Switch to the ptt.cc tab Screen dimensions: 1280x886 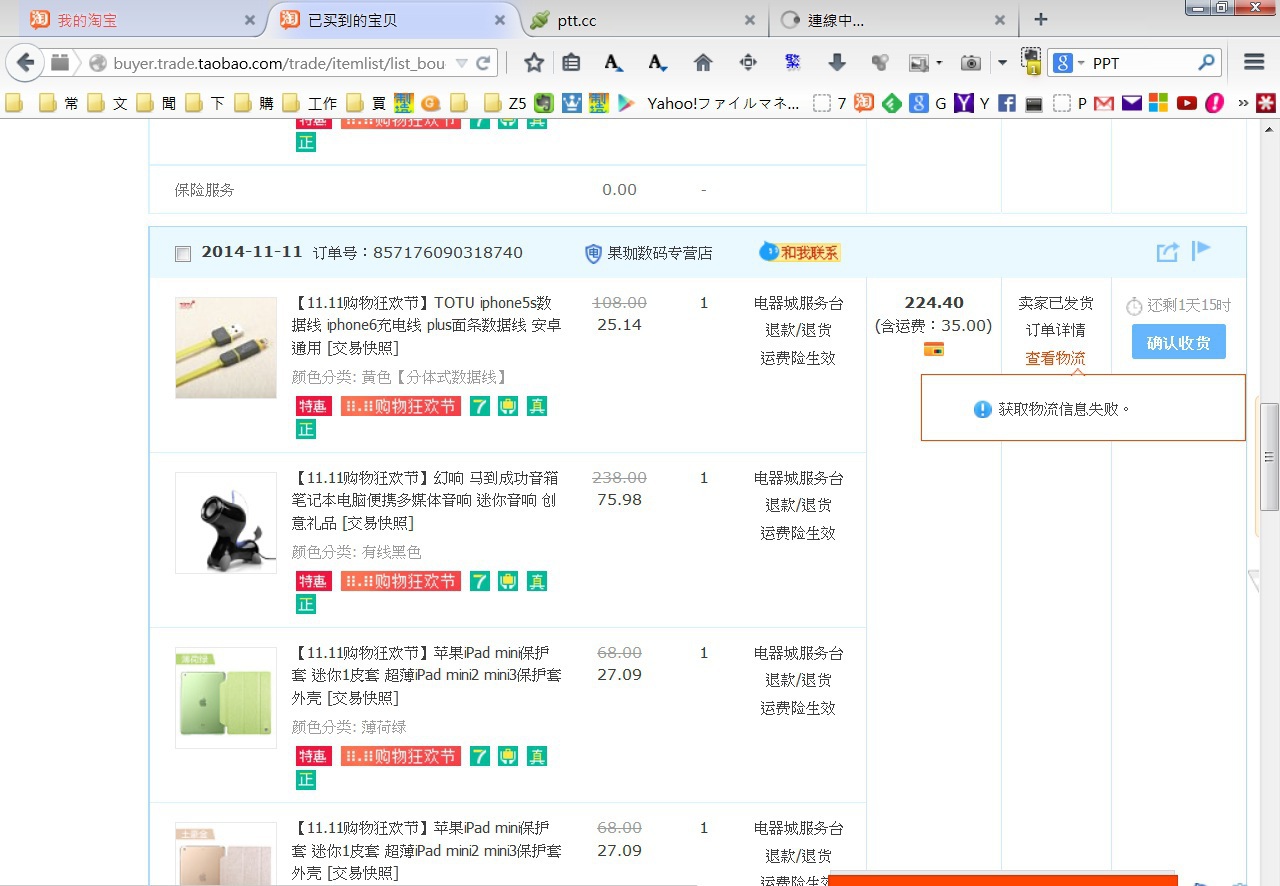tap(645, 20)
